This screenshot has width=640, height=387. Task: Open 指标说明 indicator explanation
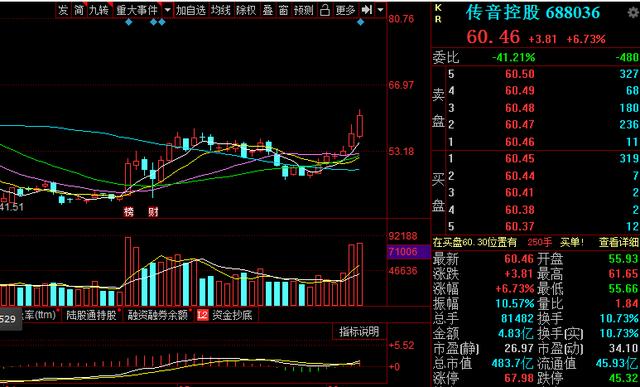[x=359, y=332]
